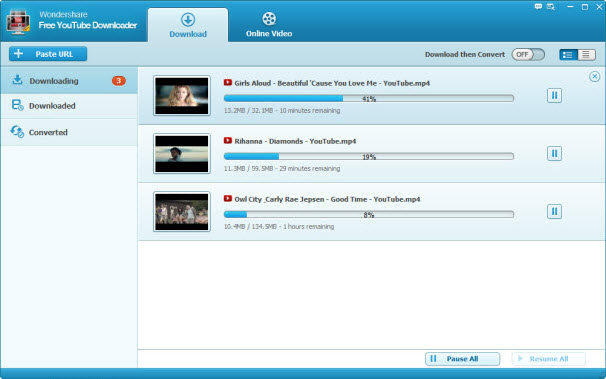
Task: Click the Downloading count badge showing 3
Action: coord(119,81)
